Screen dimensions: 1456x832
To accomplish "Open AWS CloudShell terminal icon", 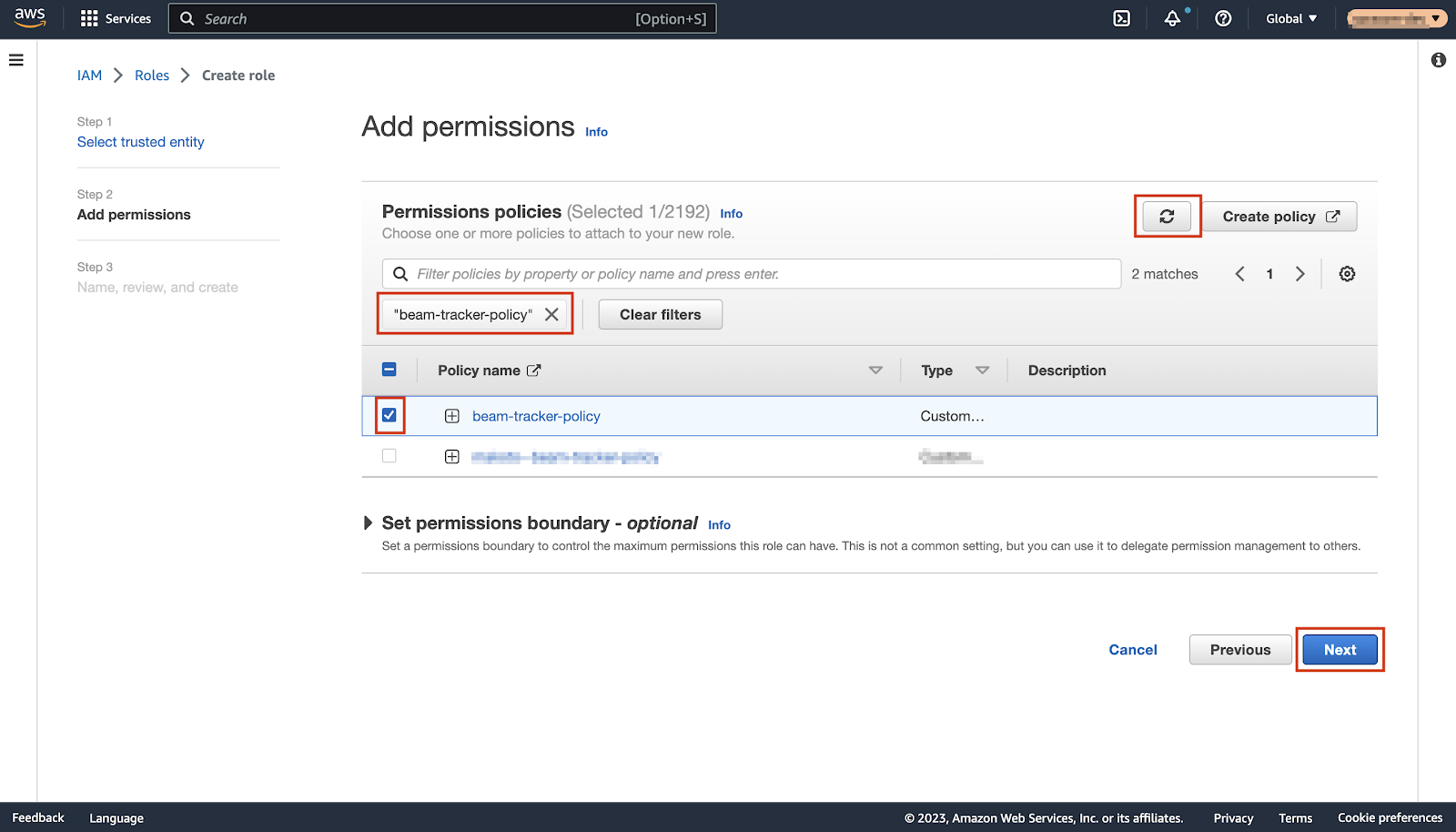I will tap(1122, 18).
